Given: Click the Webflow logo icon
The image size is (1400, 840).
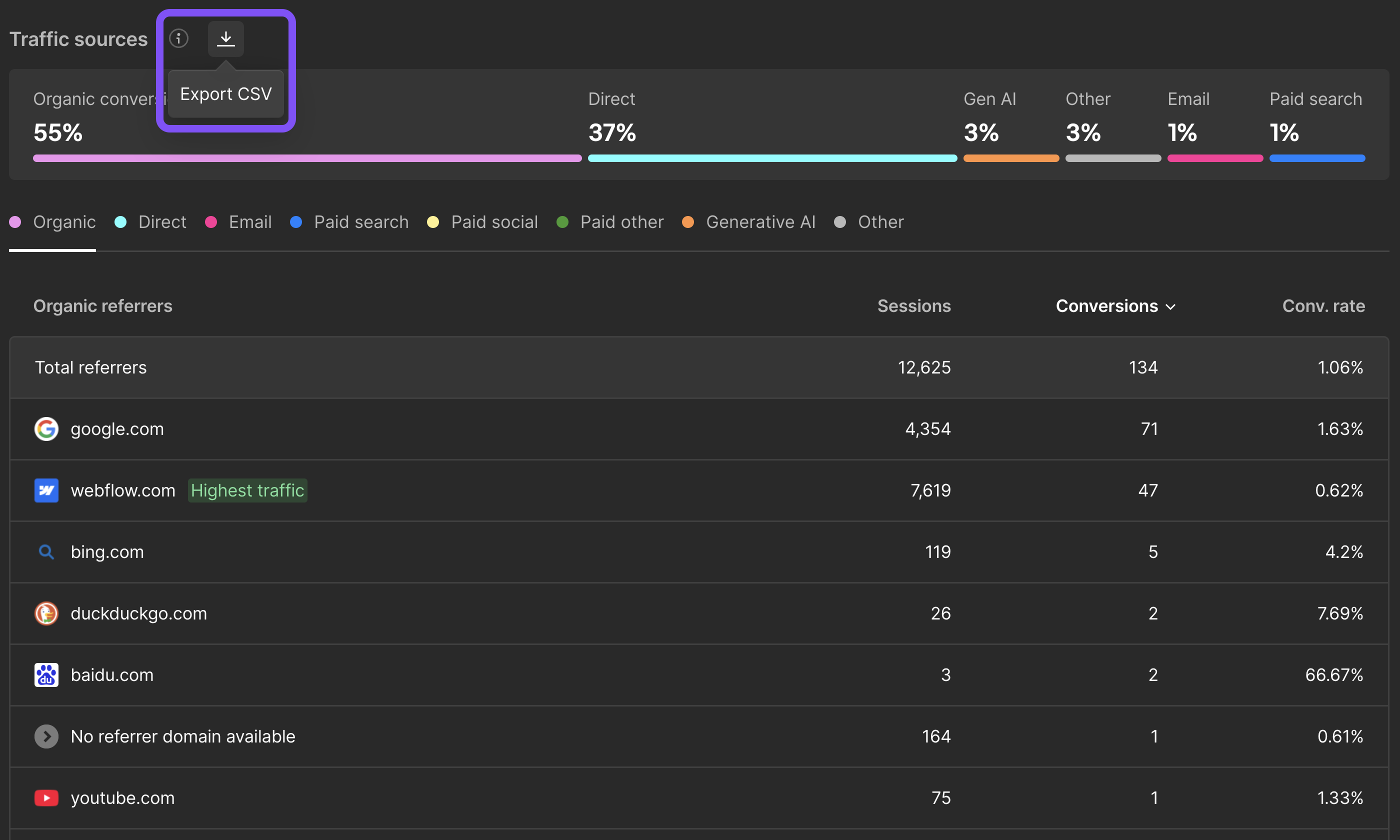Looking at the screenshot, I should [x=46, y=490].
